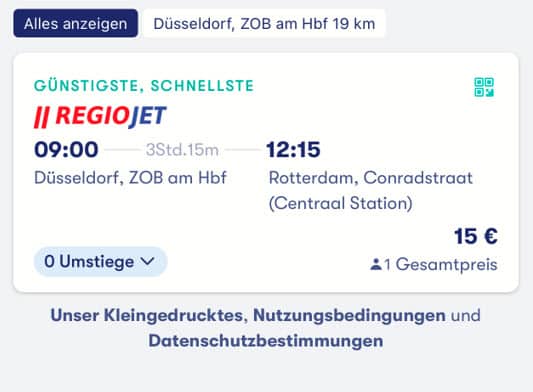Viewport: 533px width, 392px height.
Task: Select the Alles anzeigen filter chip
Action: coord(76,23)
